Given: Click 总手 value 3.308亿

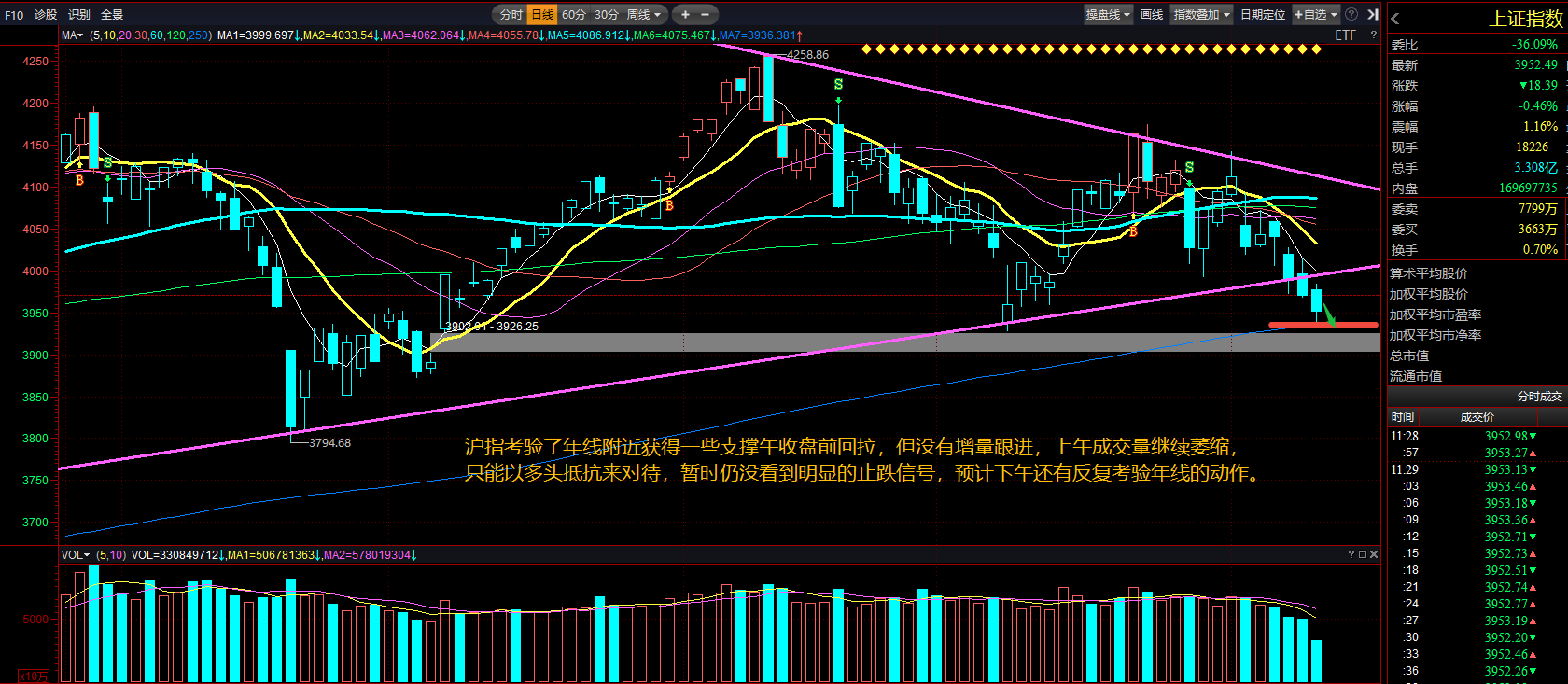Looking at the screenshot, I should pos(1535,167).
